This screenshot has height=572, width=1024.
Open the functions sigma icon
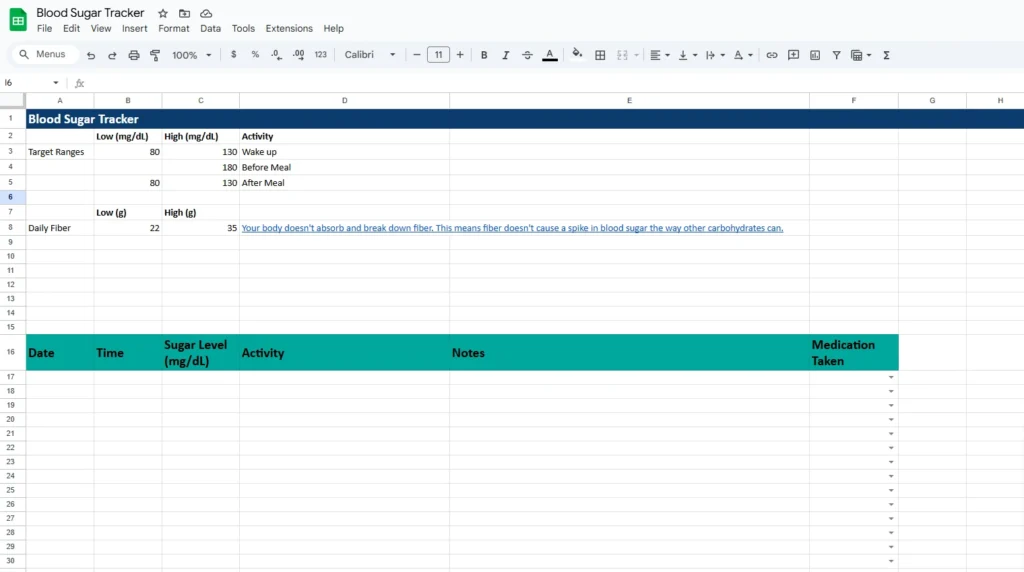886,55
